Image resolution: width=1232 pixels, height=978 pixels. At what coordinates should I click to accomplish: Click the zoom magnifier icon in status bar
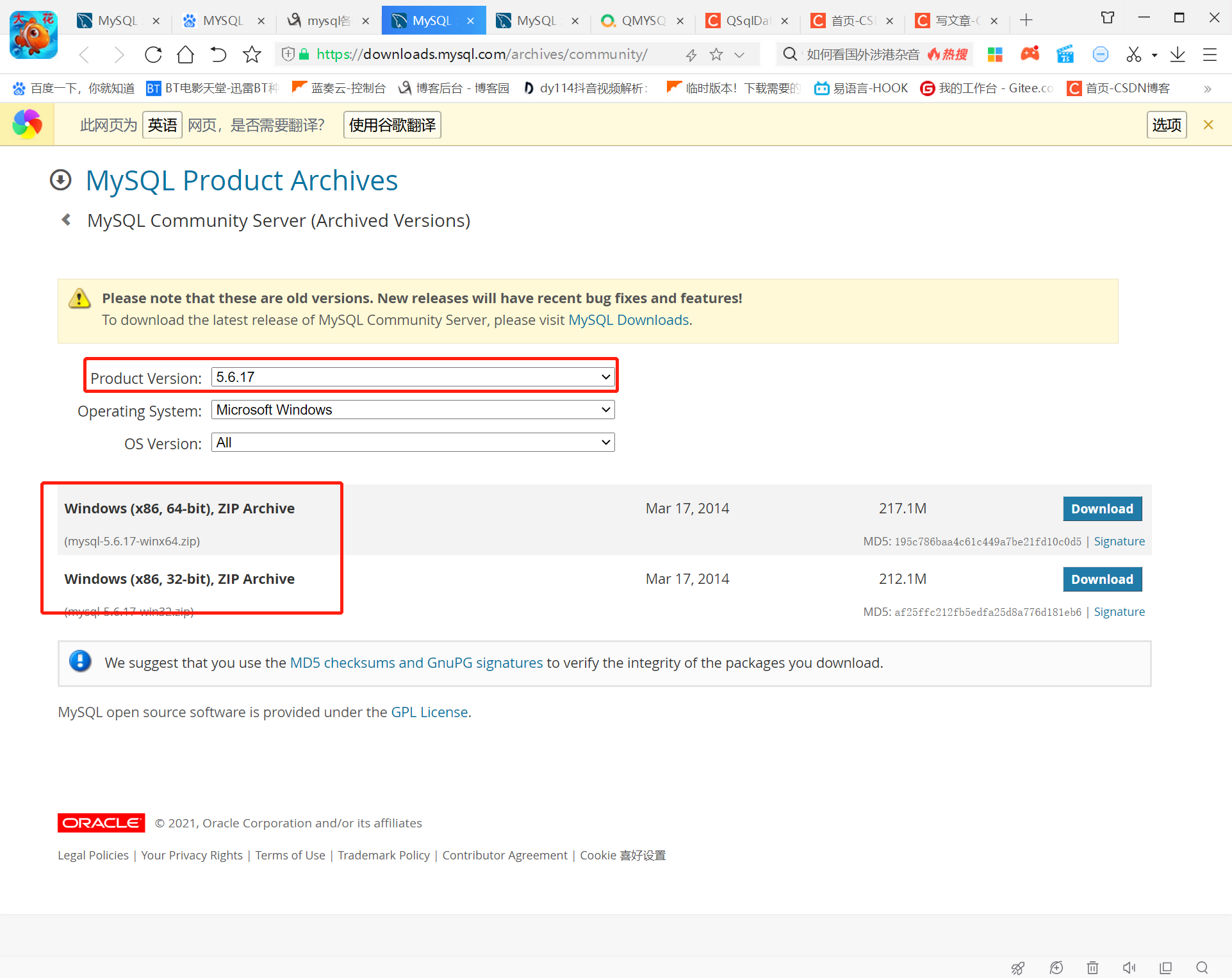pyautogui.click(x=1202, y=968)
